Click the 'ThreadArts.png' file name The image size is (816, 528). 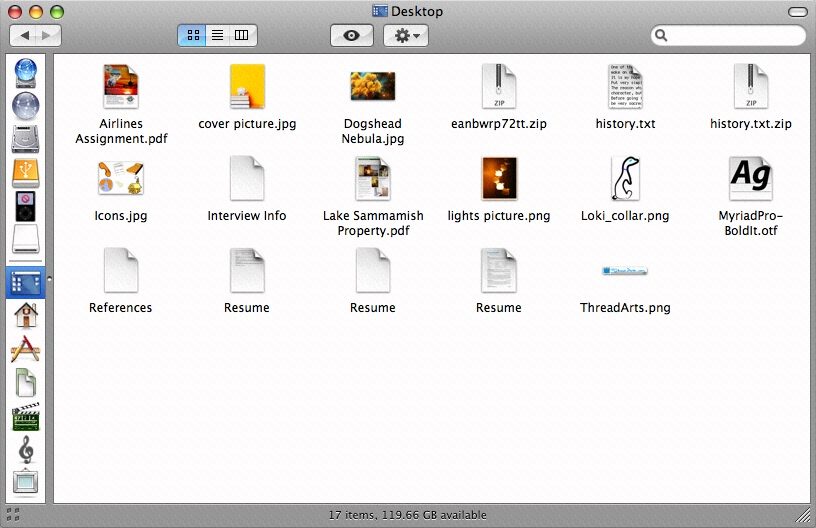625,308
